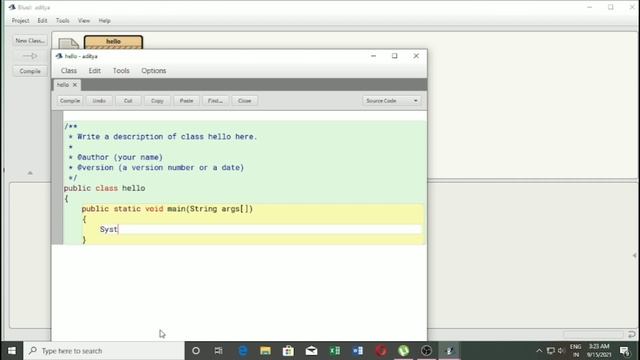Open Task View on the taskbar

click(219, 351)
